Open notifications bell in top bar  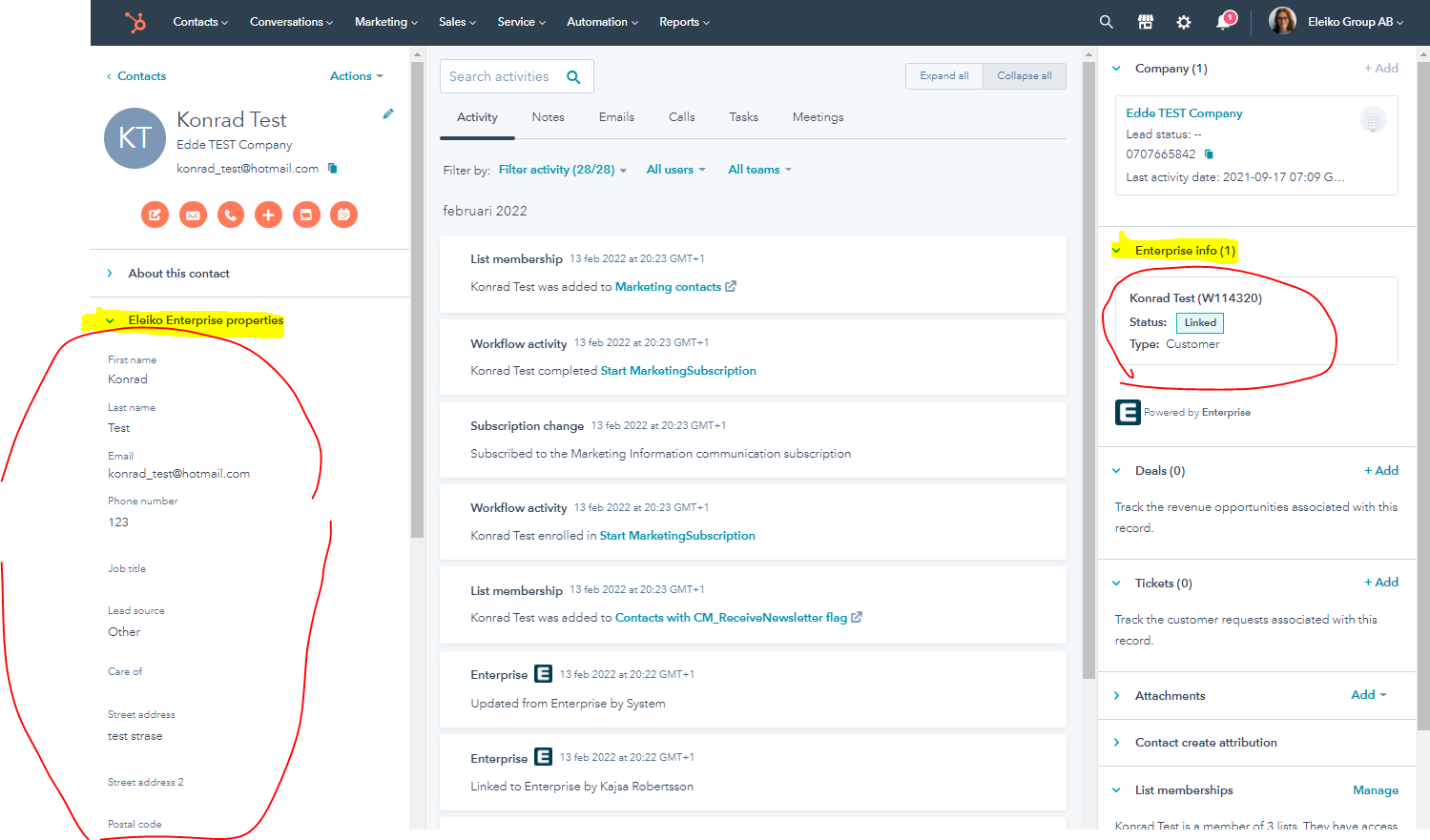click(1224, 22)
